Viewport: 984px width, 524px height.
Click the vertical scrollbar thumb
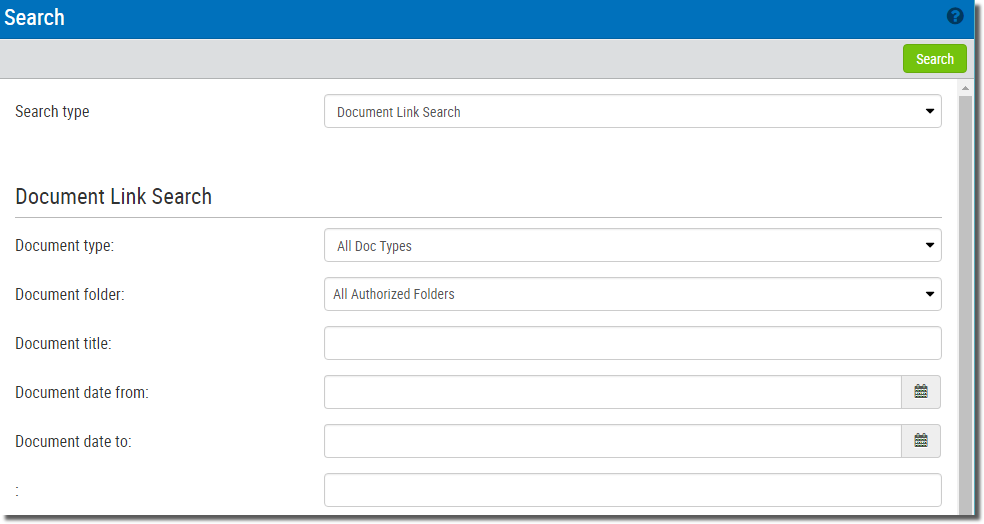point(965,304)
